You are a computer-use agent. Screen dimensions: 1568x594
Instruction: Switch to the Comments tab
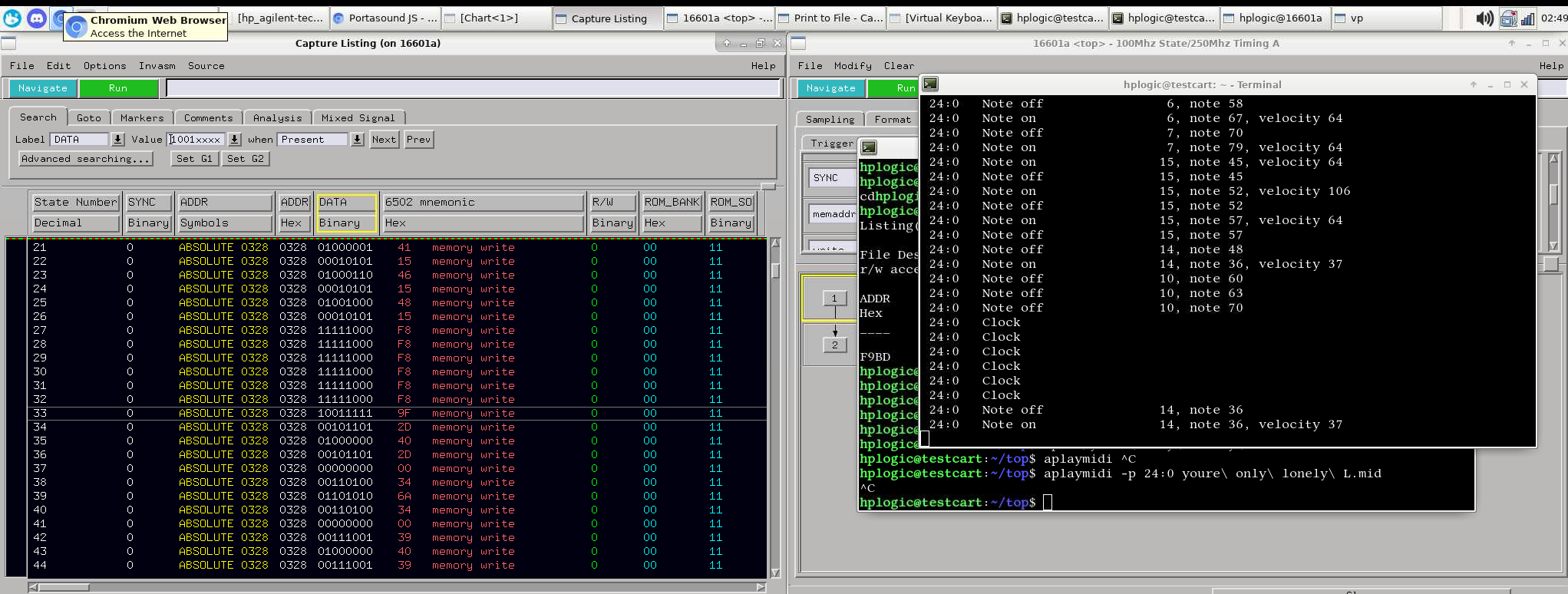[208, 117]
